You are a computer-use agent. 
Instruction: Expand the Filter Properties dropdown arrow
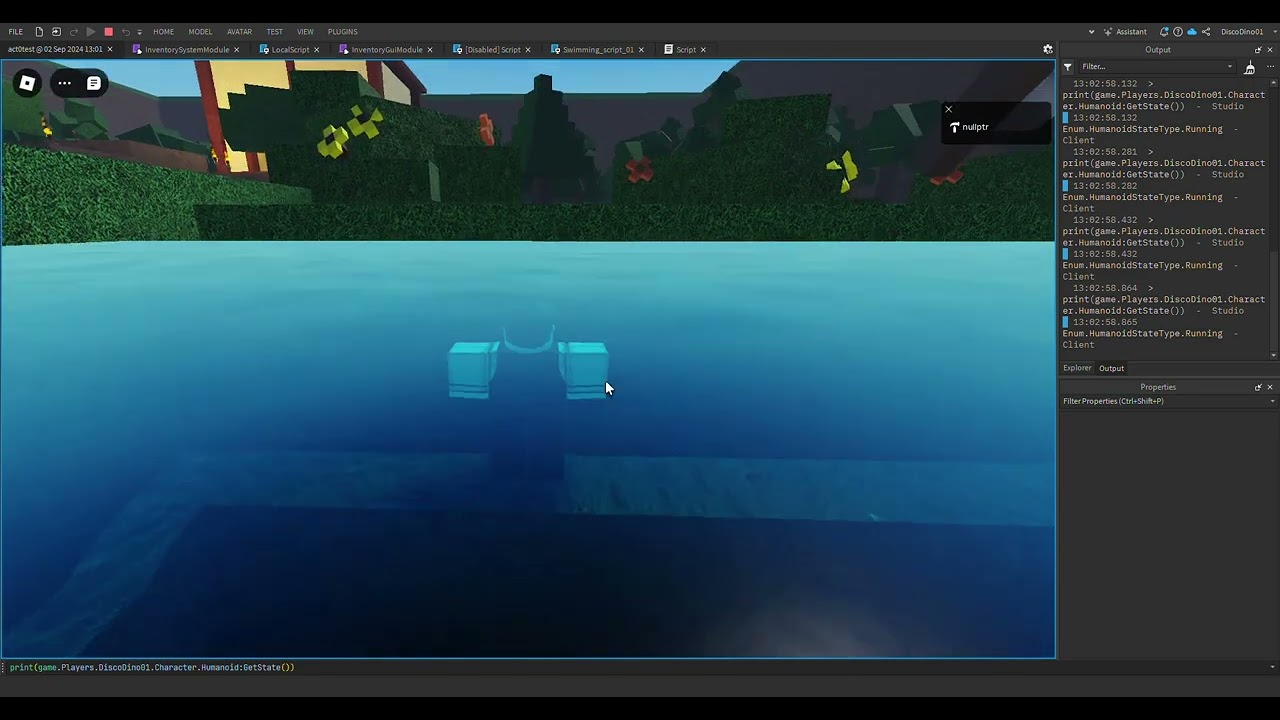tap(1272, 401)
